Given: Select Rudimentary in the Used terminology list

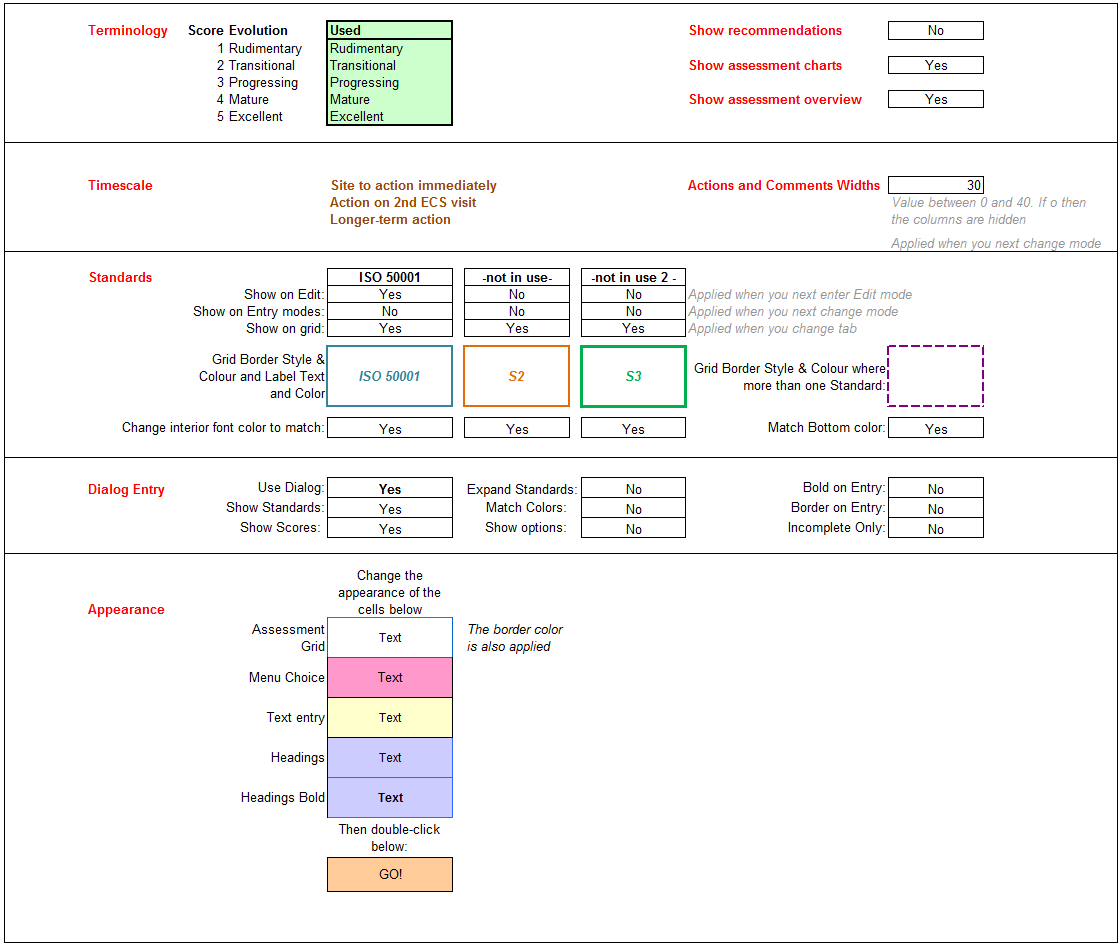Looking at the screenshot, I should pyautogui.click(x=389, y=48).
